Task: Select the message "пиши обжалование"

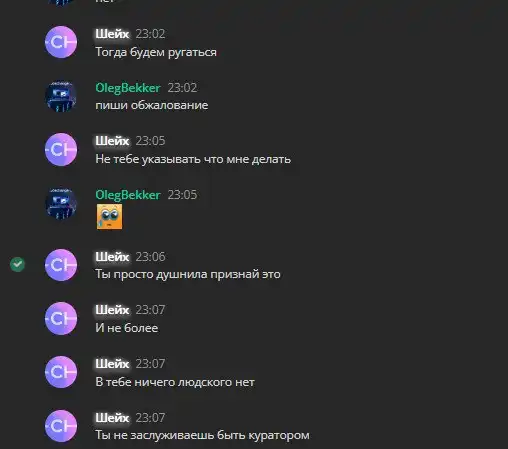Action: click(x=152, y=105)
